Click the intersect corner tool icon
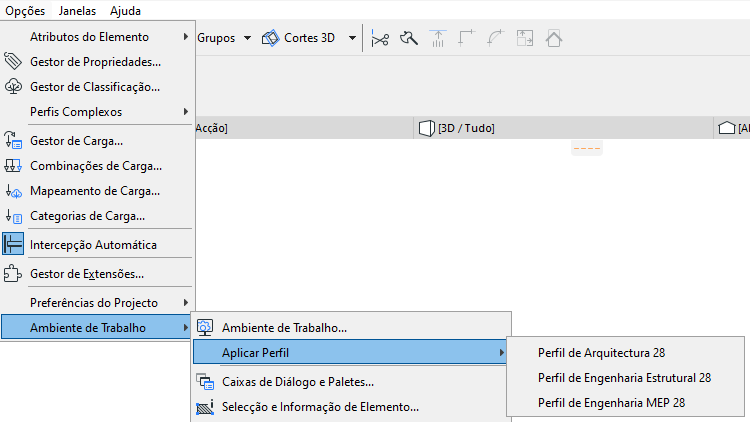750x422 pixels. pos(467,38)
